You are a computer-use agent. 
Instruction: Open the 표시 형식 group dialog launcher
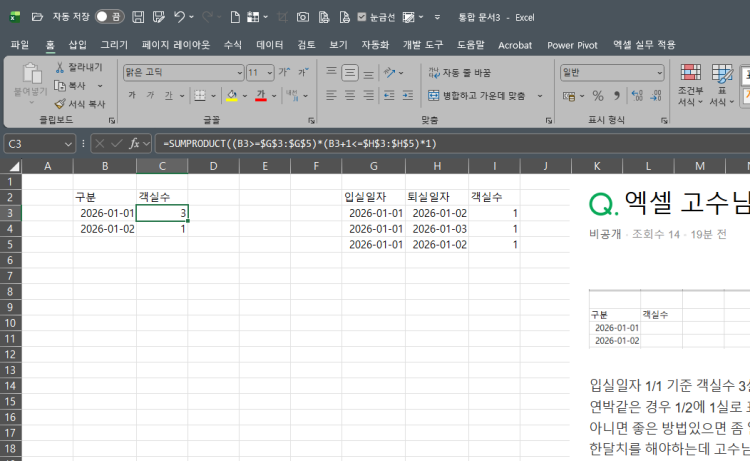[664, 121]
